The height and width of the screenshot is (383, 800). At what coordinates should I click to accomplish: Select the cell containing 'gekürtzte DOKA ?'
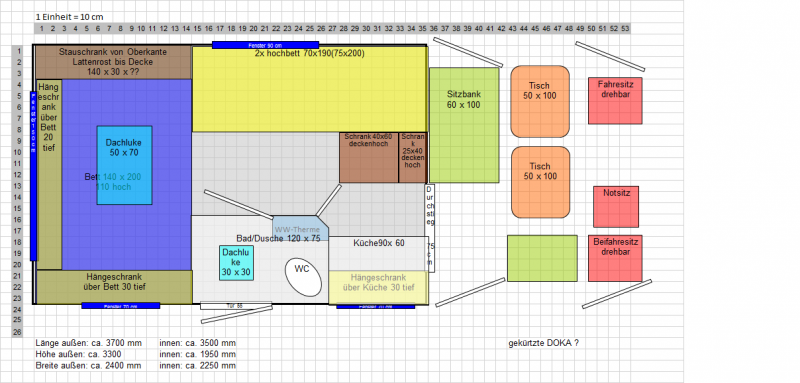click(x=543, y=343)
